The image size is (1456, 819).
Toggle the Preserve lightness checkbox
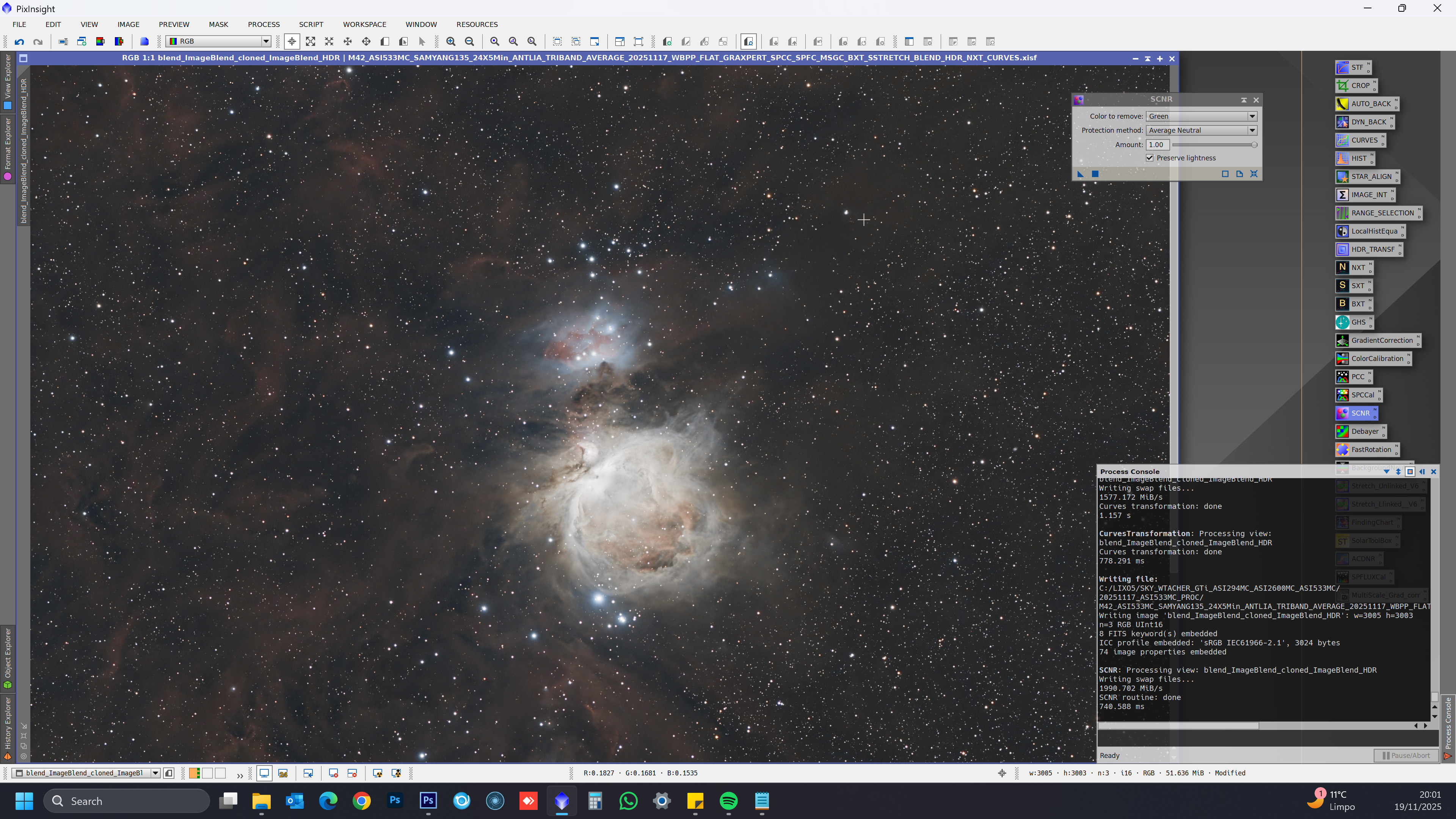[1150, 158]
